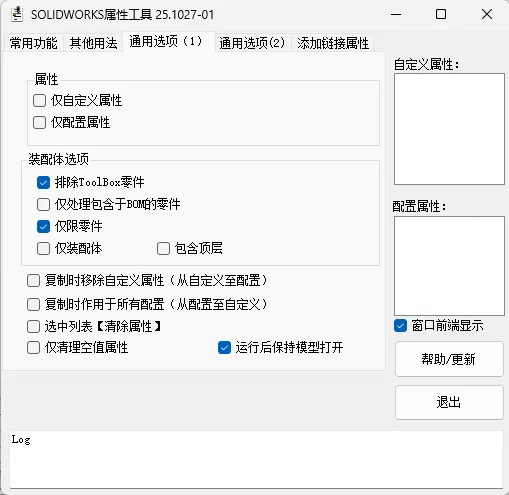Screen dimensions: 509x495
Task: Close the SOLIDWORKS属性工具 window
Action: click(487, 14)
